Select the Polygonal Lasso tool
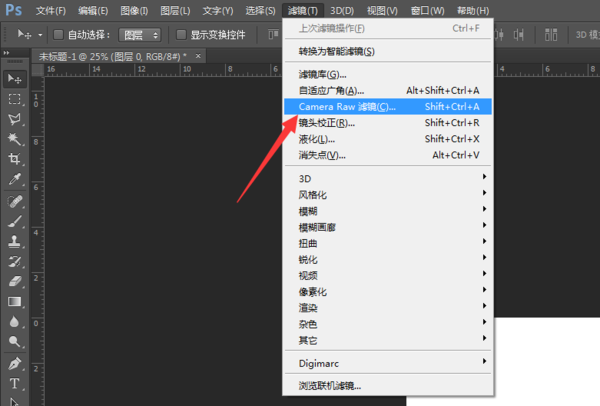This screenshot has width=600, height=406. [x=15, y=119]
